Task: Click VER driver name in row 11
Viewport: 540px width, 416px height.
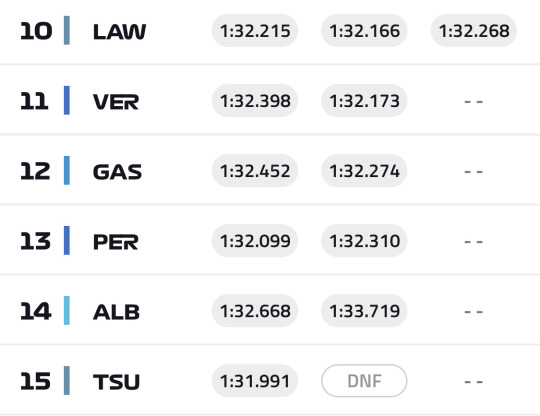Action: (x=116, y=102)
